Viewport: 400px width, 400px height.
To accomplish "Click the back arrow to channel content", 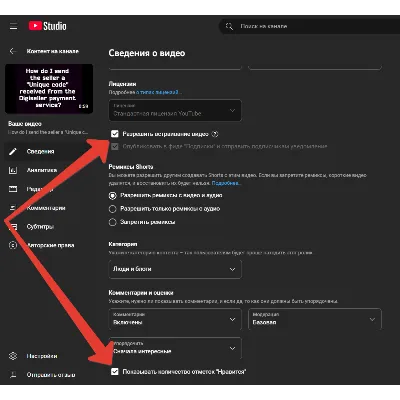I will [x=13, y=51].
